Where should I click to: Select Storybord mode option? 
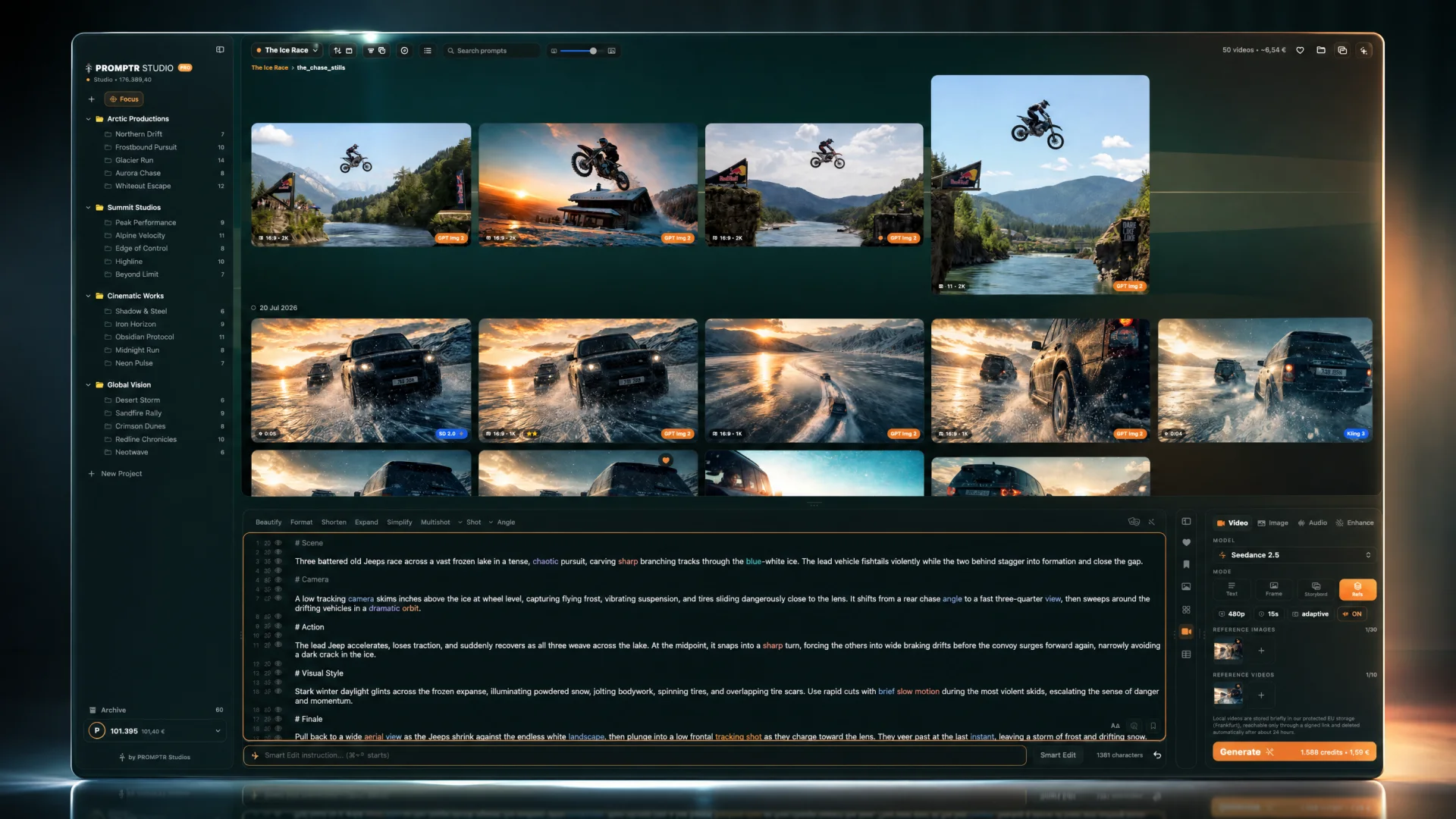(1316, 589)
